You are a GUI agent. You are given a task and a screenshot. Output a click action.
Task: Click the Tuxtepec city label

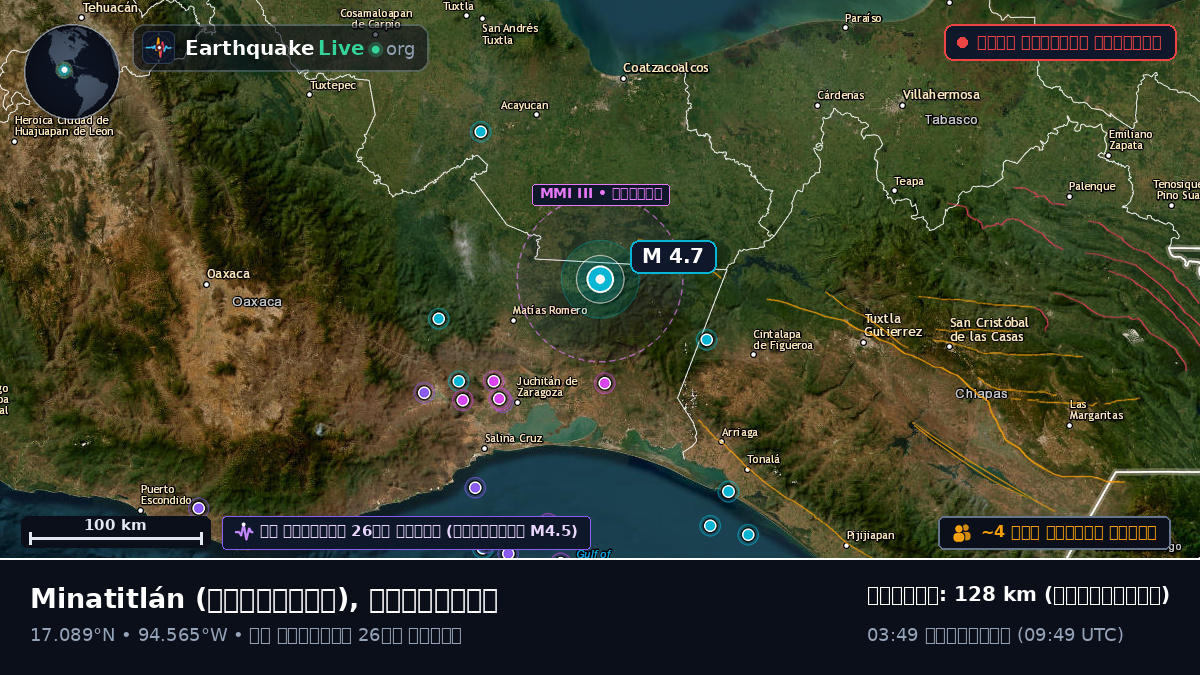333,85
